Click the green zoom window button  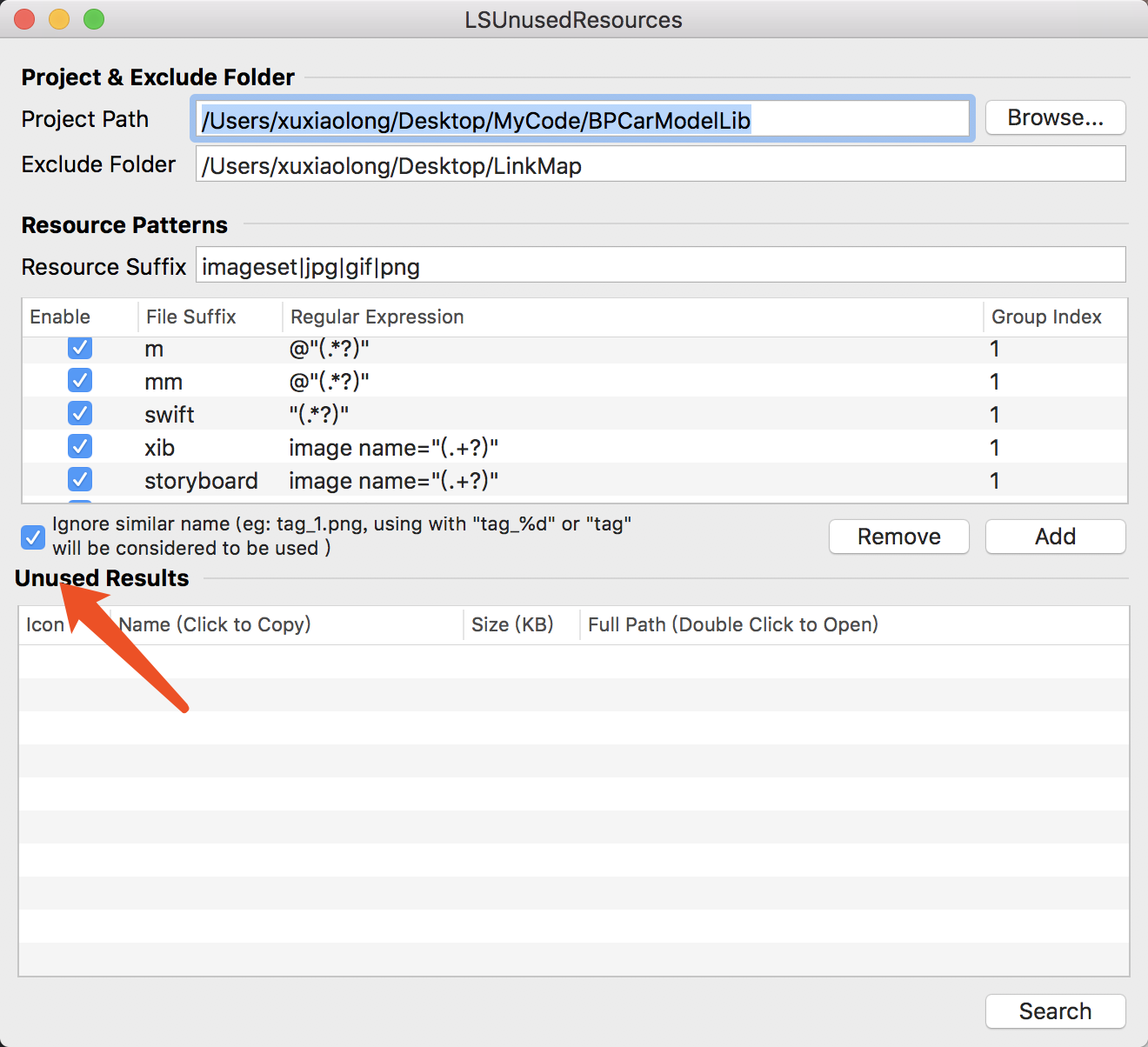[94, 19]
